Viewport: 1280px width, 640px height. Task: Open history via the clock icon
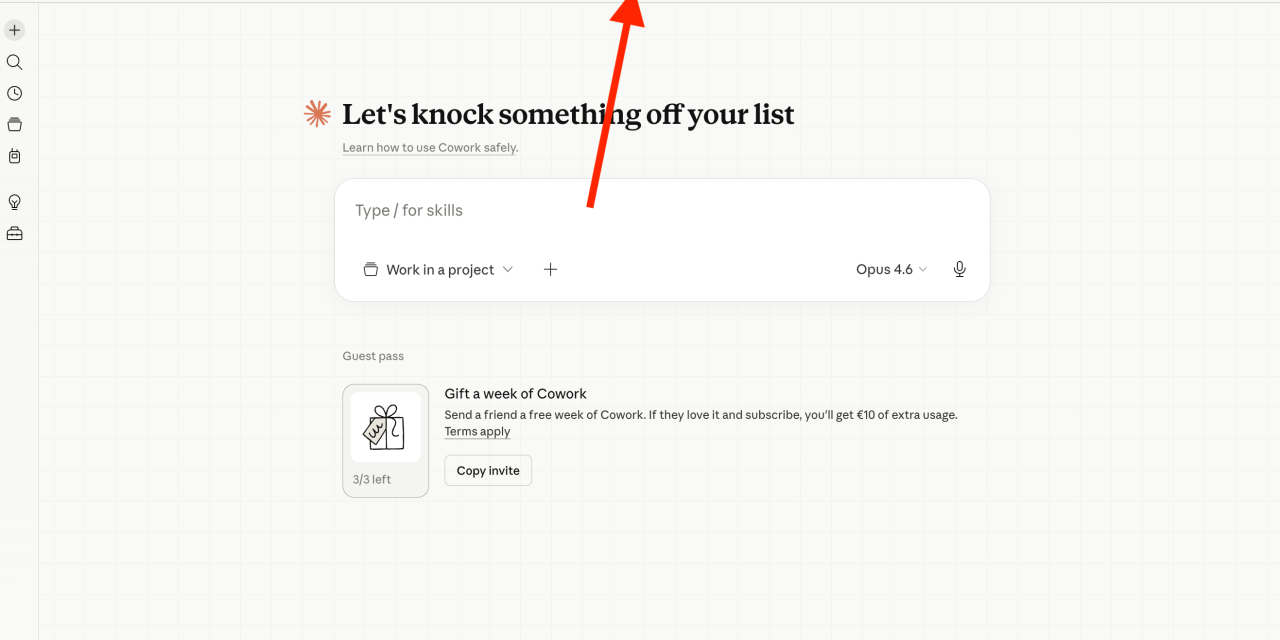point(14,93)
